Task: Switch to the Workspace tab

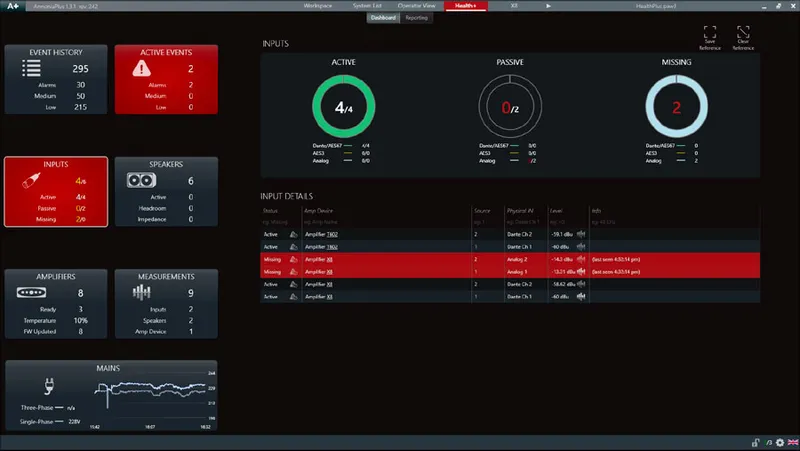Action: (x=318, y=6)
